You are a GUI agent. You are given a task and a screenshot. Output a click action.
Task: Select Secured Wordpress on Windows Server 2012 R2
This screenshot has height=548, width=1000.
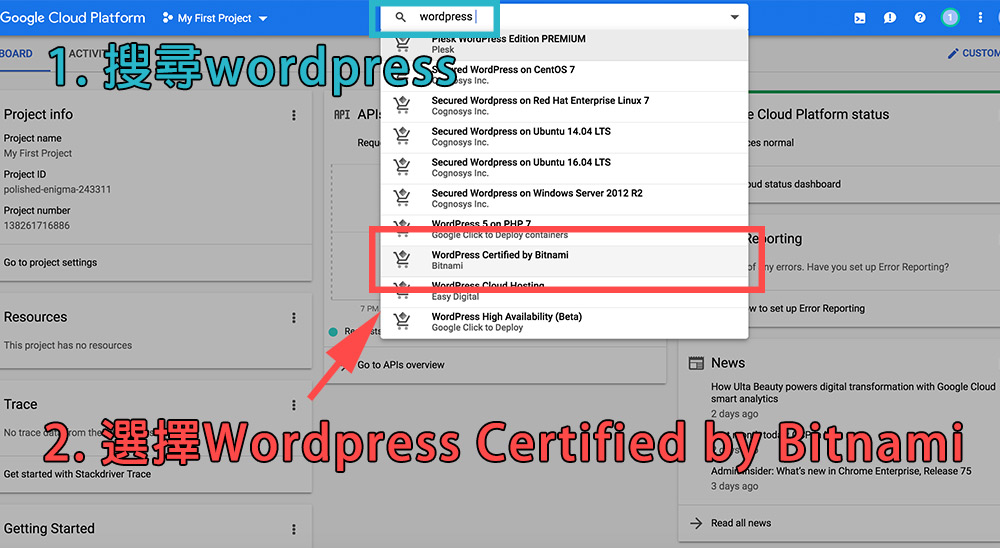[564, 198]
